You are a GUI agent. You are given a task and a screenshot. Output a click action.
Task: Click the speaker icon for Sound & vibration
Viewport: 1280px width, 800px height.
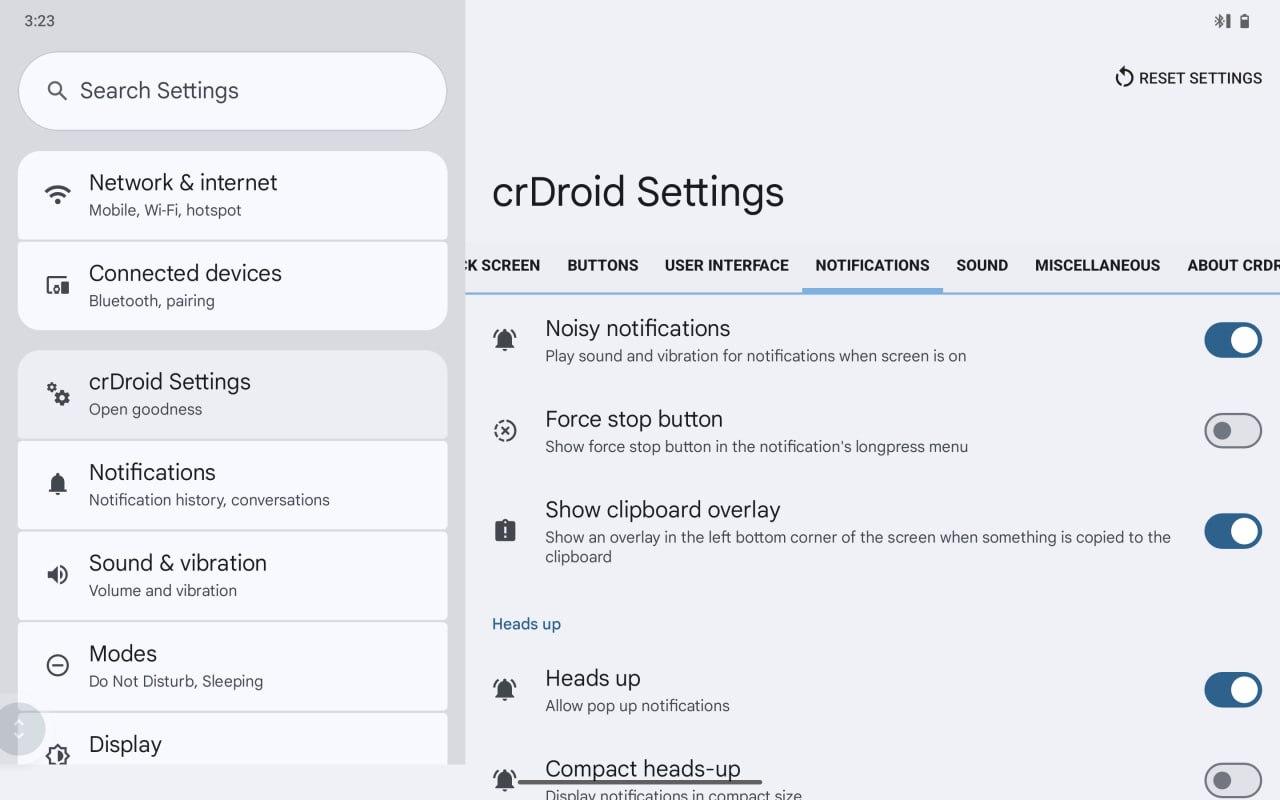point(58,575)
